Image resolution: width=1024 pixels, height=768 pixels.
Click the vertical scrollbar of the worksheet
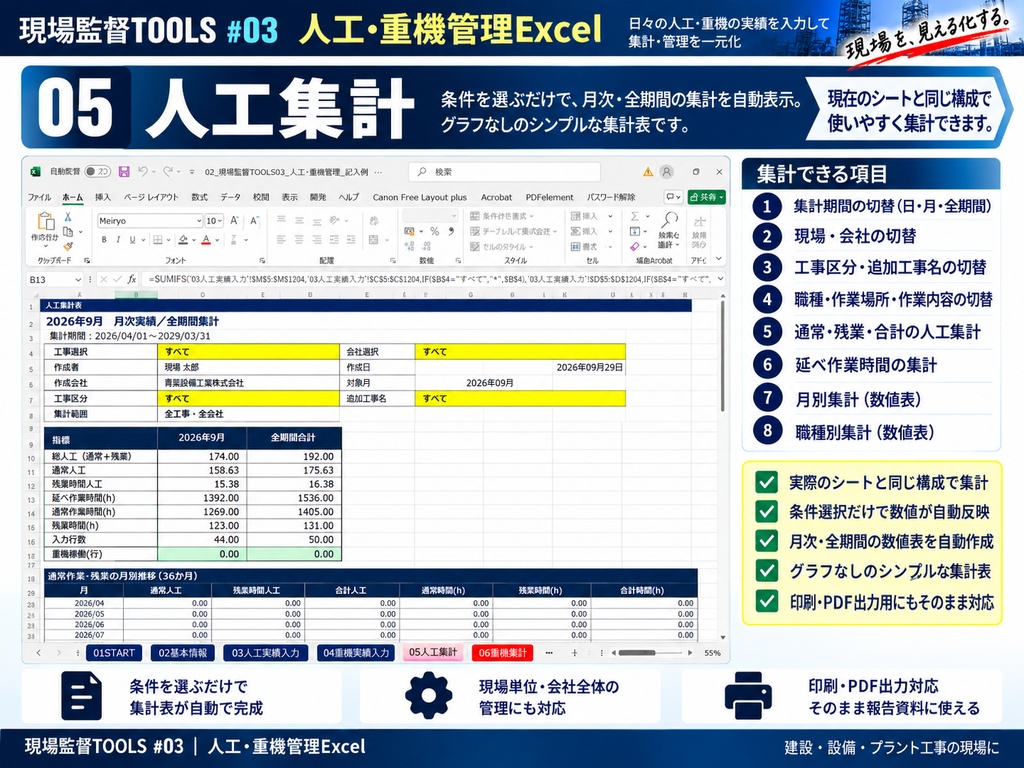[x=722, y=357]
